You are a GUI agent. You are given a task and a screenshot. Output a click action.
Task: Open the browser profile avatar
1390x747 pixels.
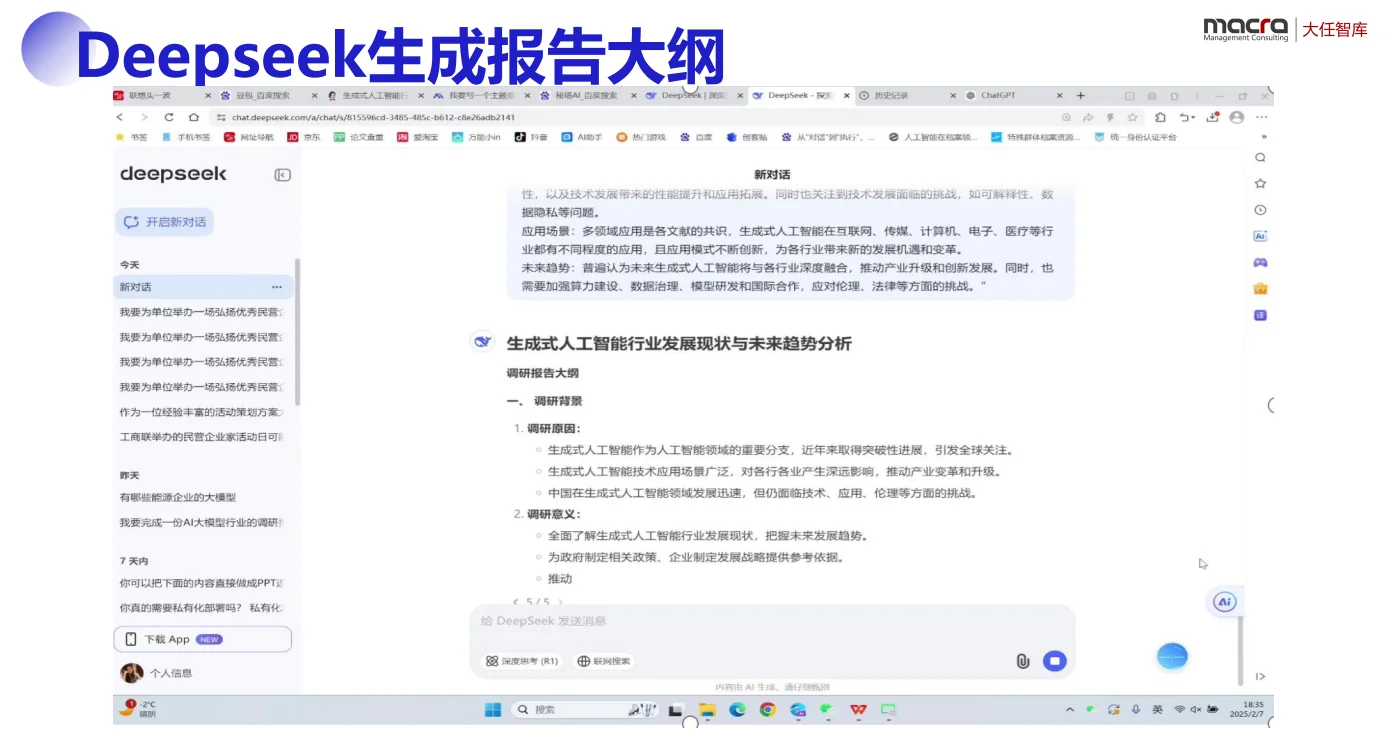1236,117
